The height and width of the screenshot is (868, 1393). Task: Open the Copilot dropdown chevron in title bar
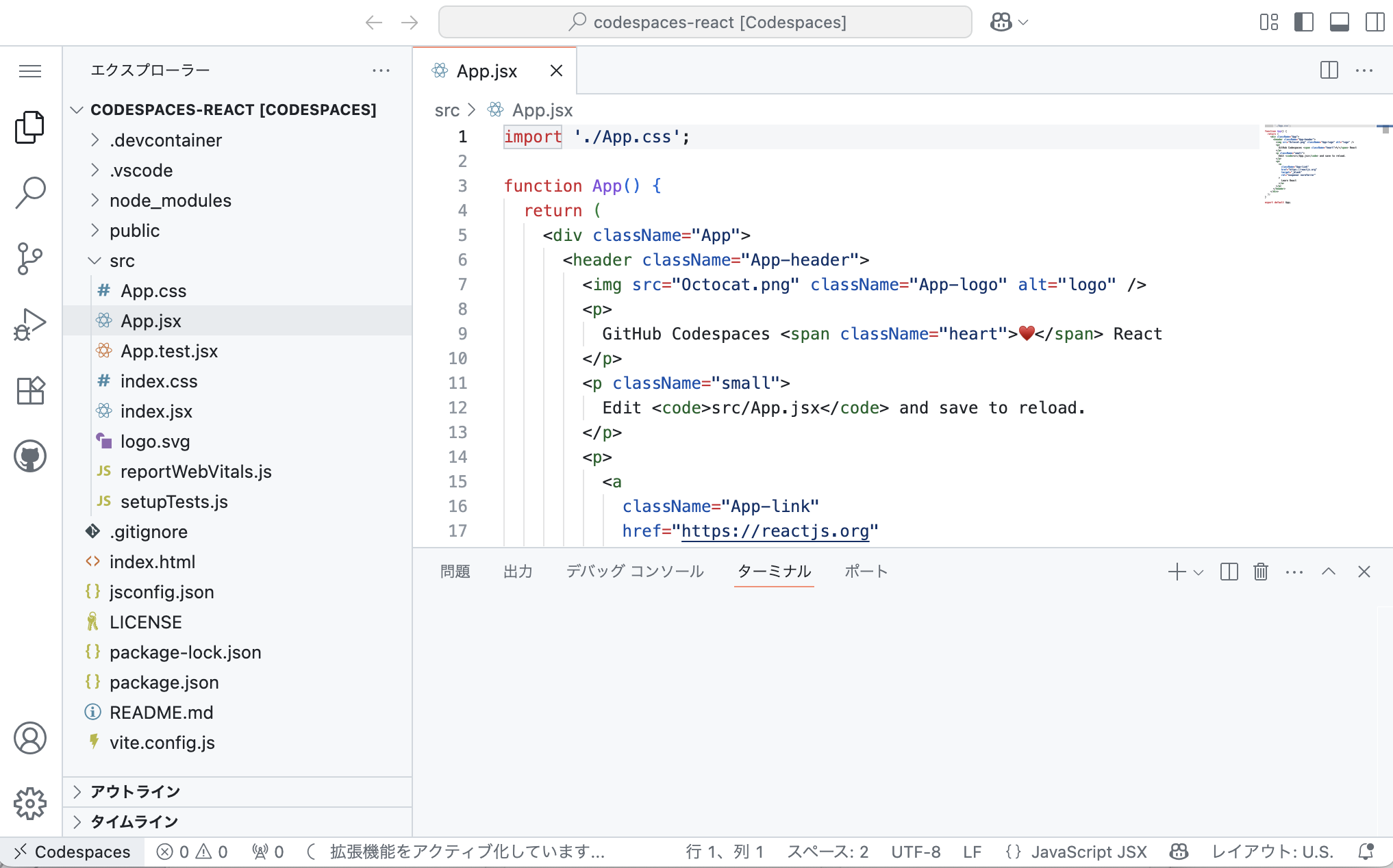pos(1023,23)
